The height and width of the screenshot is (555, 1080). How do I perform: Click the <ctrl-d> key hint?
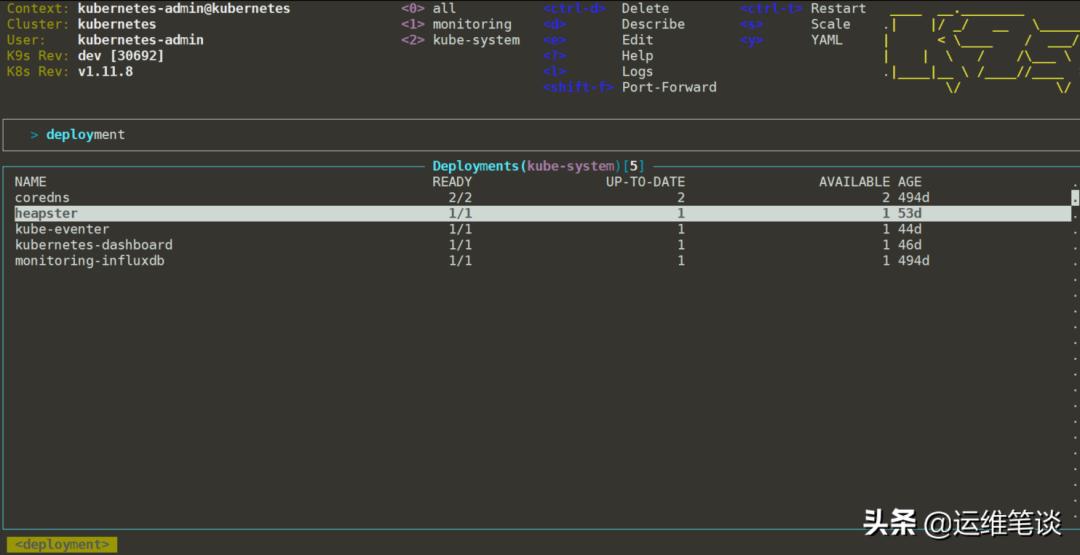pyautogui.click(x=574, y=9)
